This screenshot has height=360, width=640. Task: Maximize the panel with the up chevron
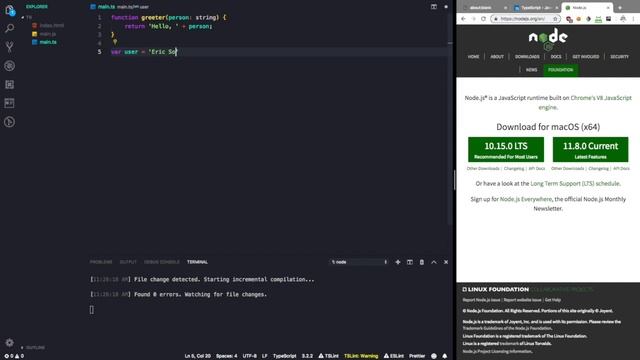[x=433, y=262]
